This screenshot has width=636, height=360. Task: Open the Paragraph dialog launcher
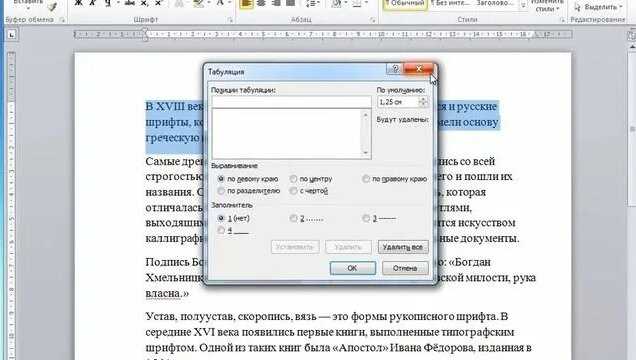point(372,19)
